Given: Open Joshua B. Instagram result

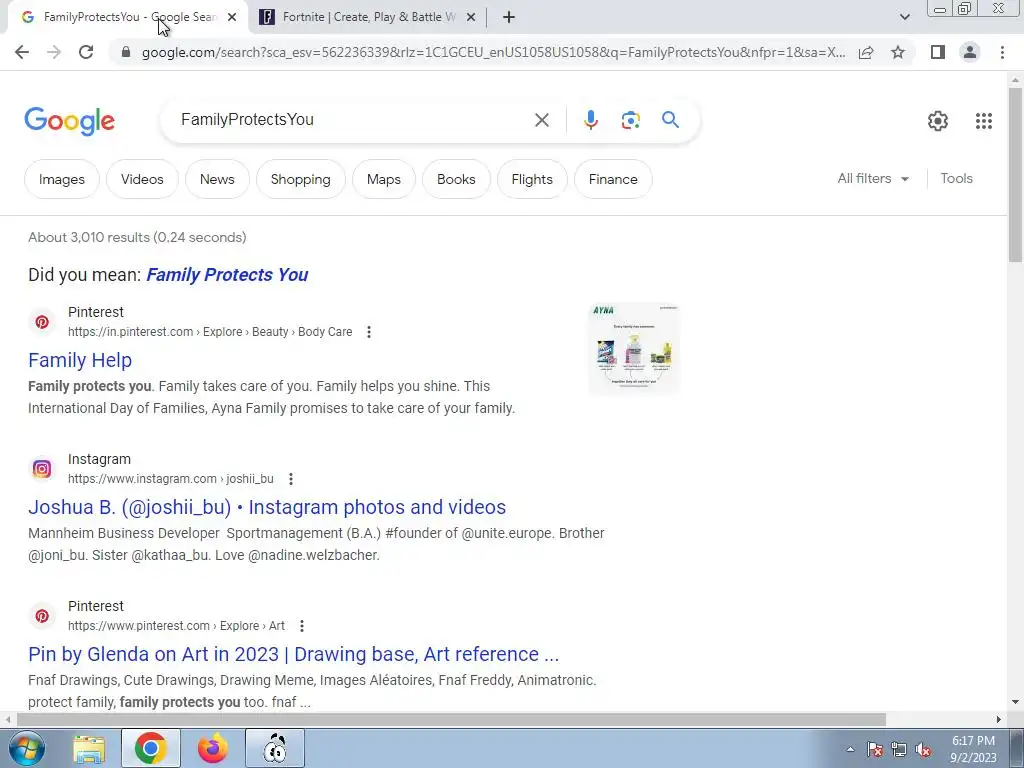Looking at the screenshot, I should point(267,507).
